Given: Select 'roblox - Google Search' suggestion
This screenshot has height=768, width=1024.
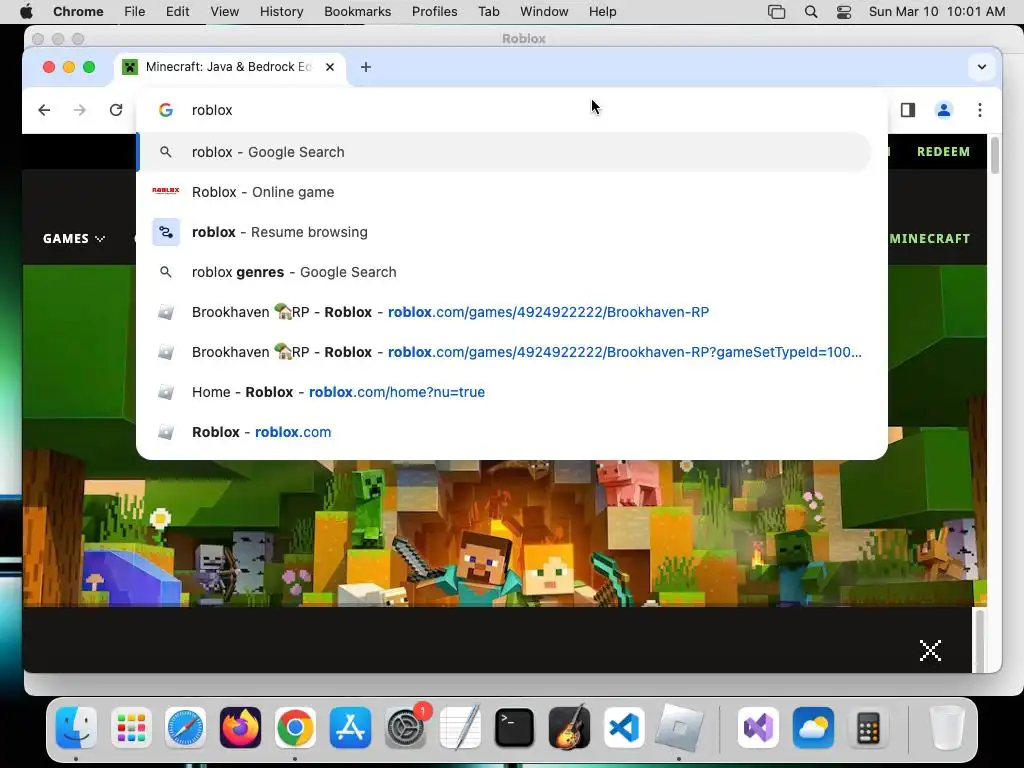Looking at the screenshot, I should point(504,152).
